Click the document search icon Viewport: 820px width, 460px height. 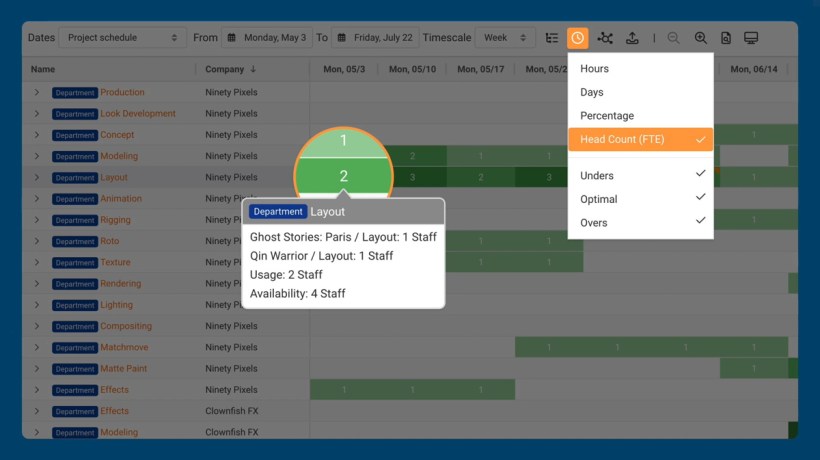click(x=726, y=38)
